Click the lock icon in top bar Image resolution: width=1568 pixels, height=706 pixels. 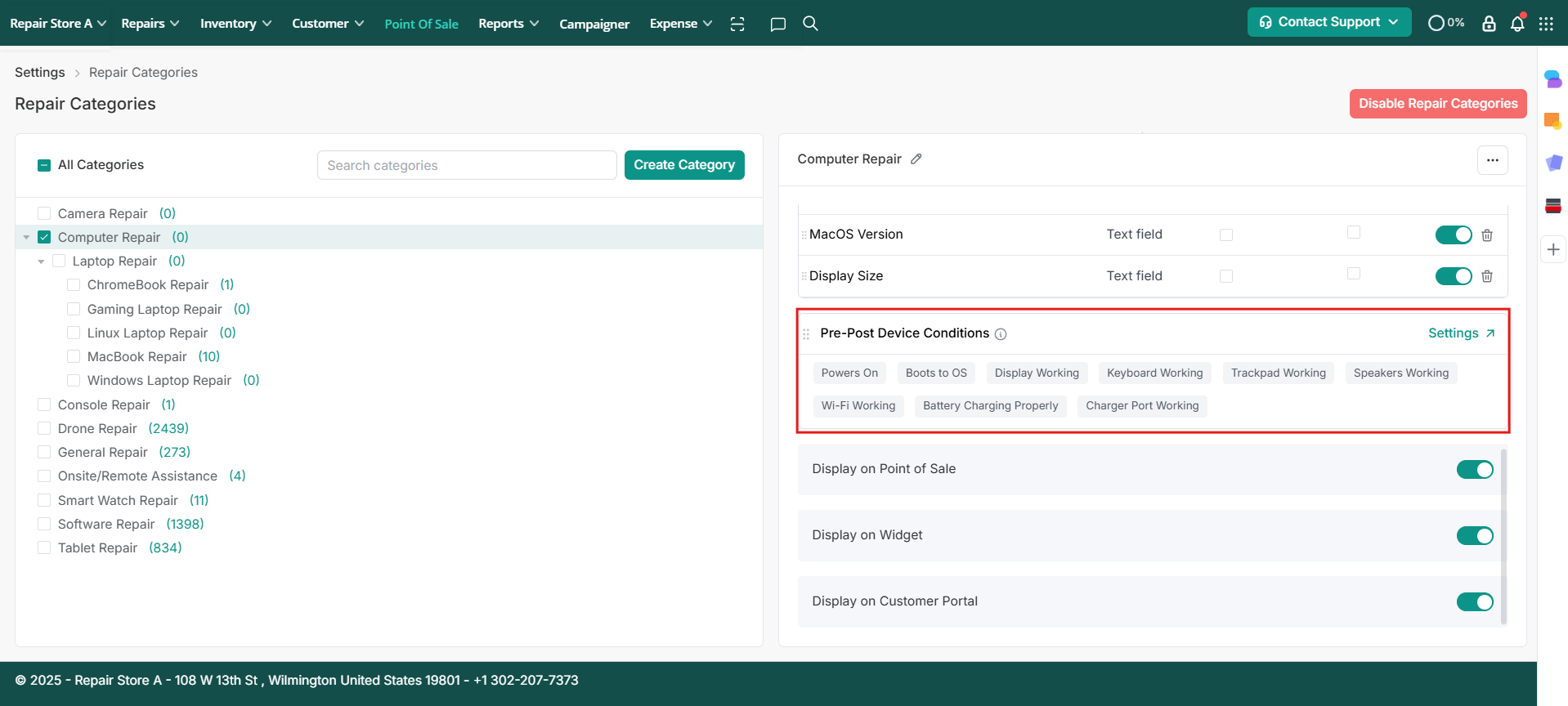1489,24
